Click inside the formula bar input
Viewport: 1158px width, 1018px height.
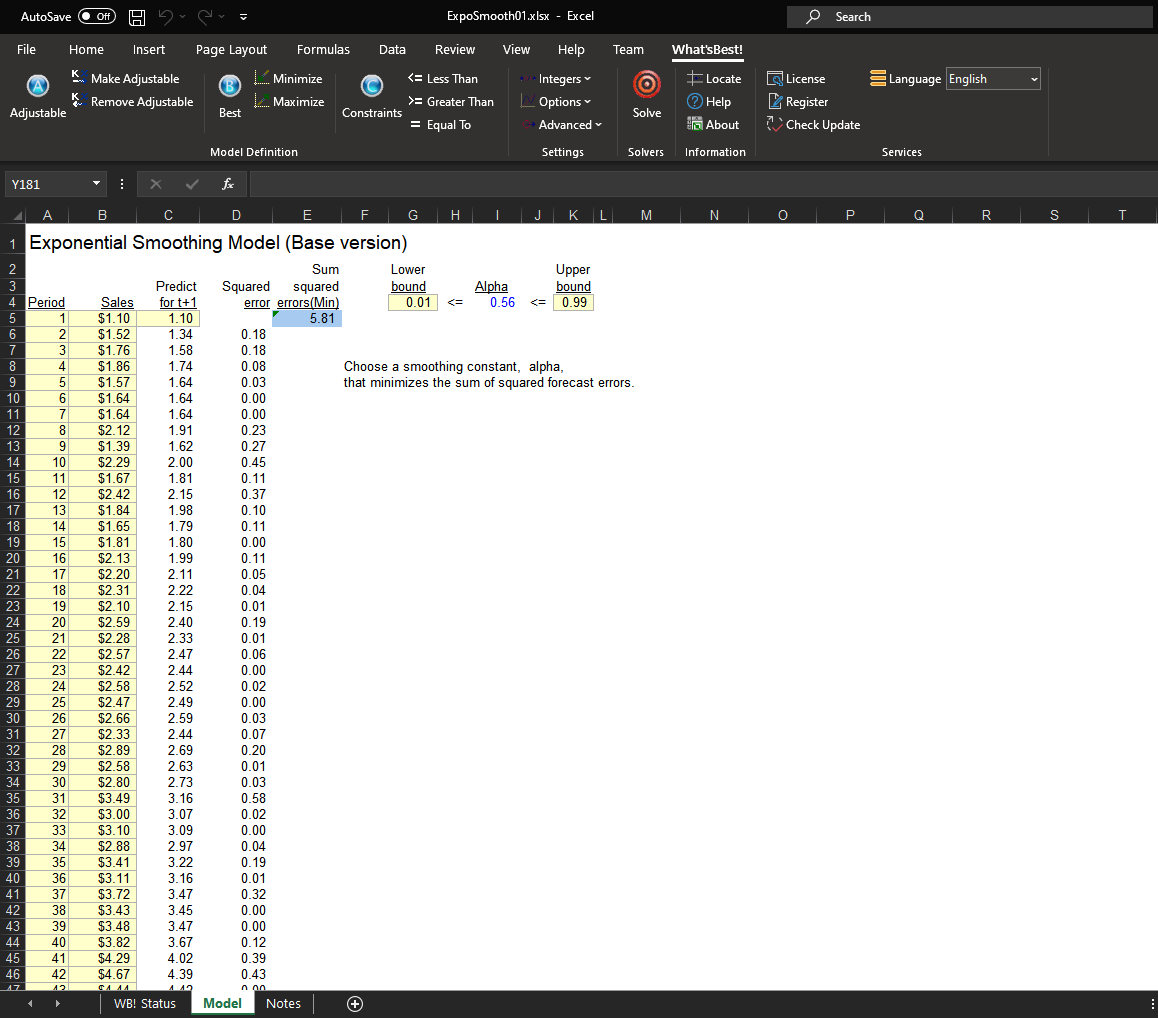703,184
